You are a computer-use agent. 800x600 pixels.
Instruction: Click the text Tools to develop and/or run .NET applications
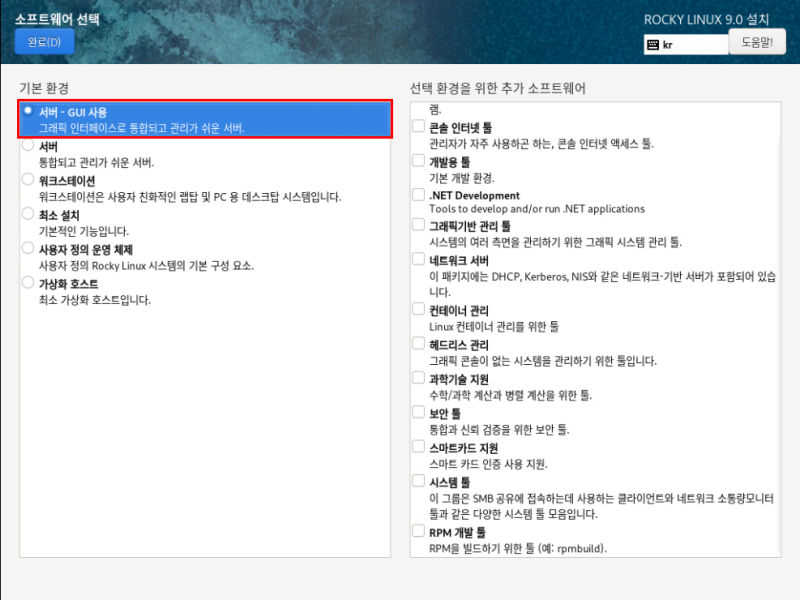[x=537, y=209]
